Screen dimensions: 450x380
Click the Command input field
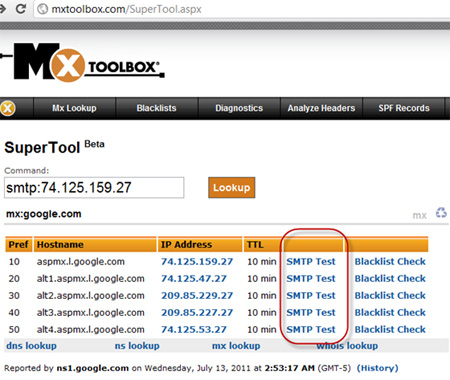(94, 188)
